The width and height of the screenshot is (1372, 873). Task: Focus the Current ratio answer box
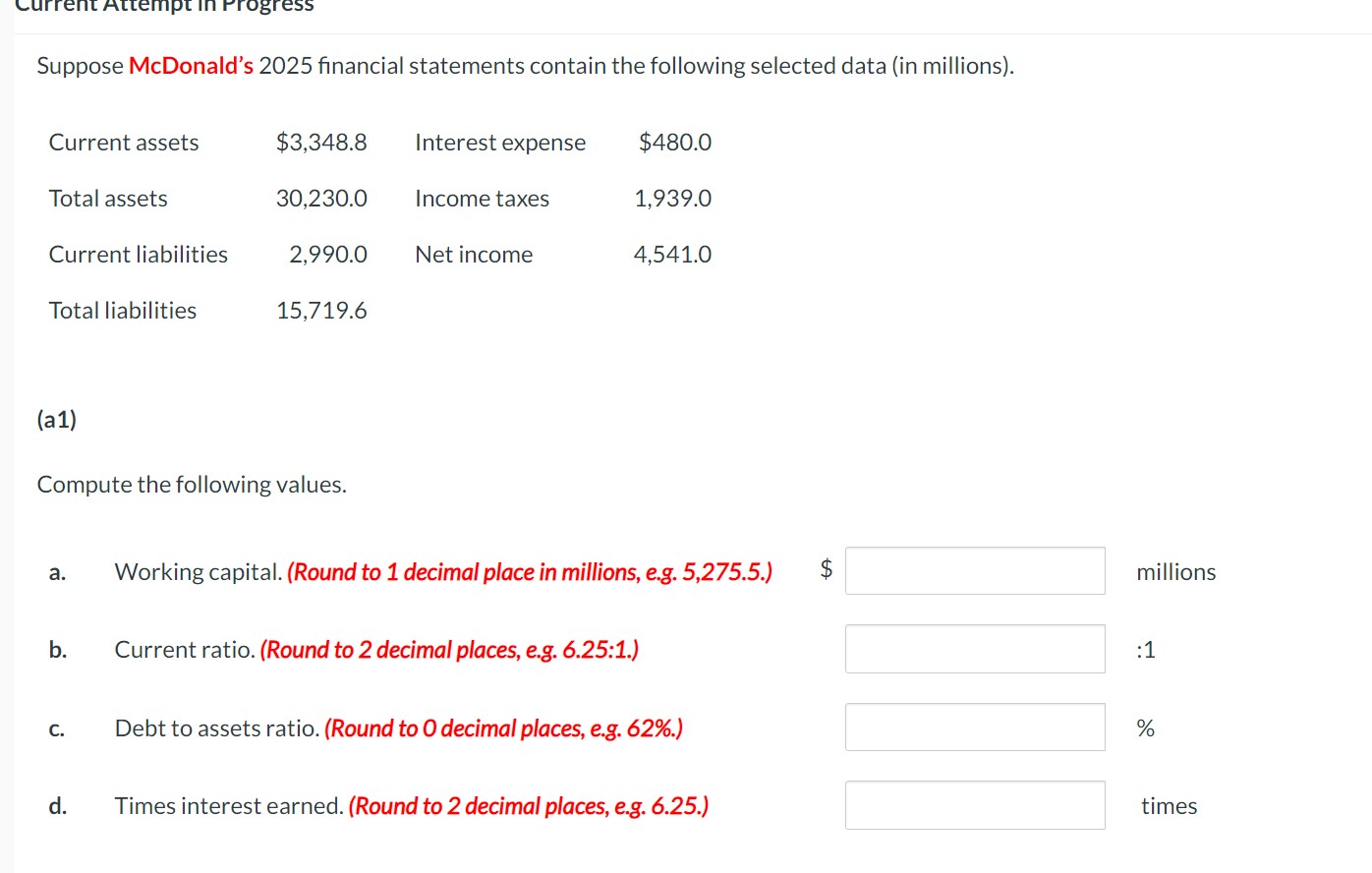click(x=975, y=649)
